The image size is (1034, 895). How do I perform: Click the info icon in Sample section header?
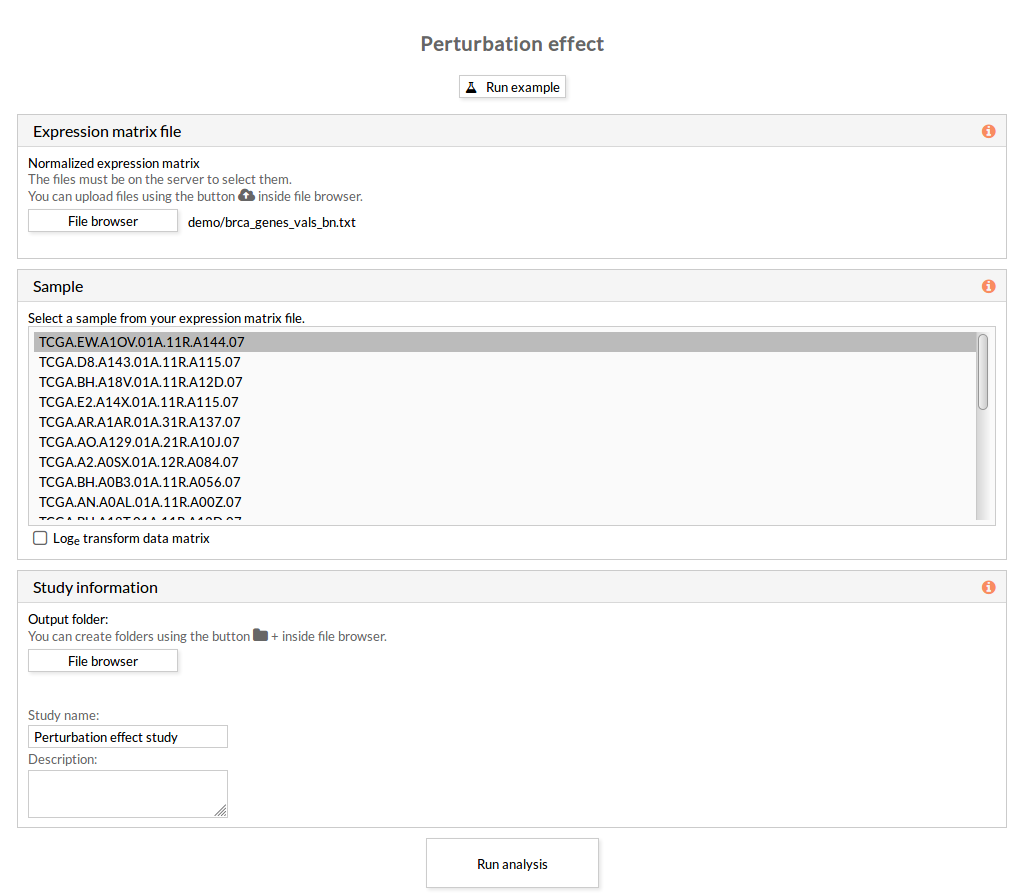[x=988, y=286]
